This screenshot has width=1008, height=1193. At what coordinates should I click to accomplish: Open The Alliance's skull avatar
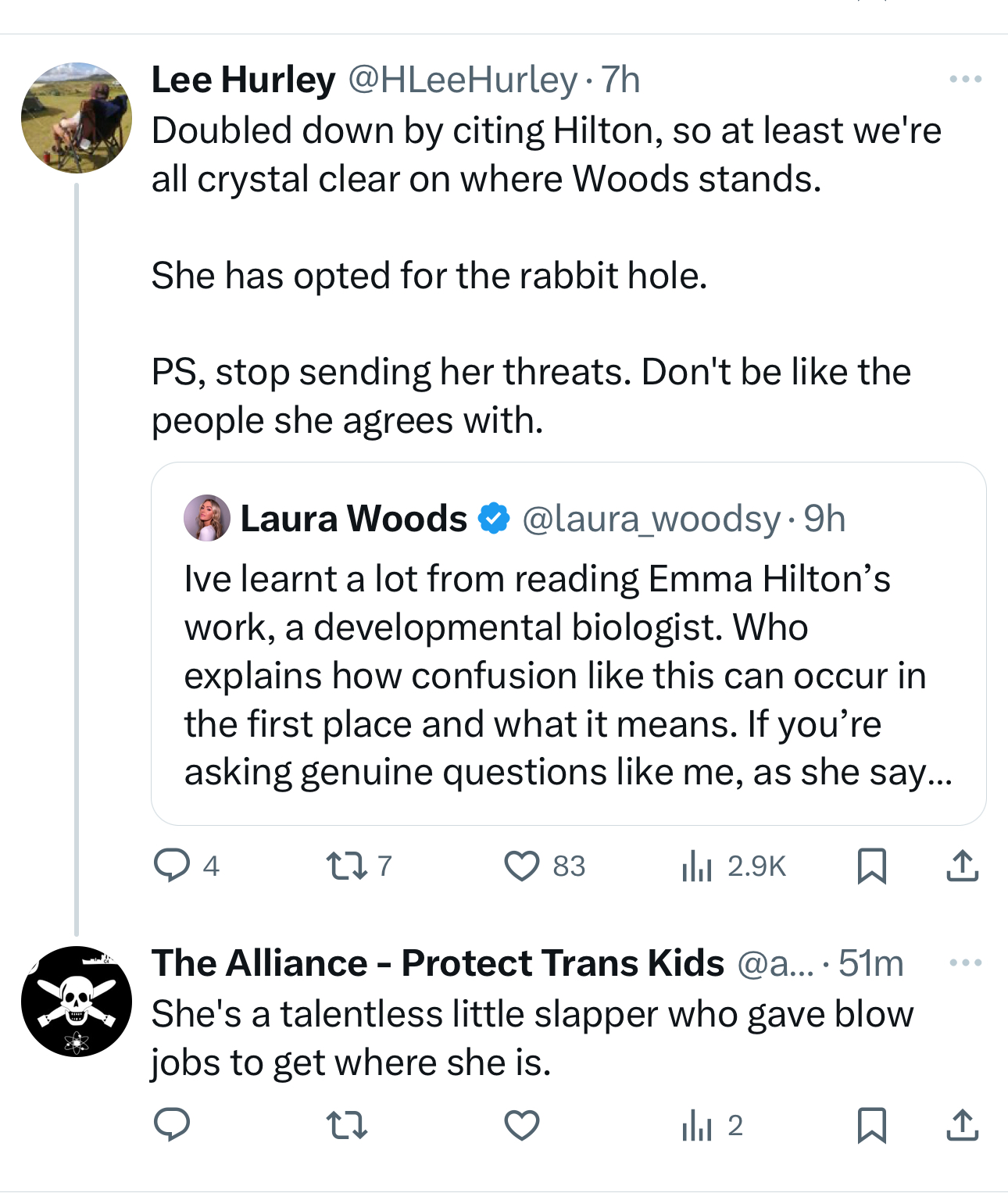tap(77, 1002)
